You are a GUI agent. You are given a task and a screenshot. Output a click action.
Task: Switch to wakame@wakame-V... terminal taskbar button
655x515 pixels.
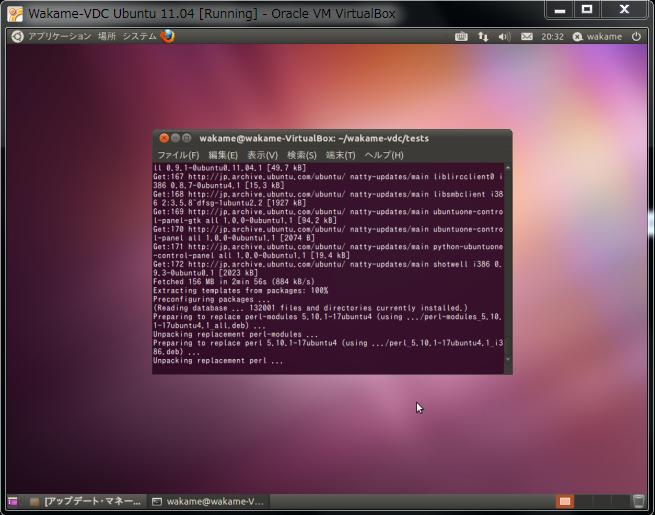tap(208, 501)
